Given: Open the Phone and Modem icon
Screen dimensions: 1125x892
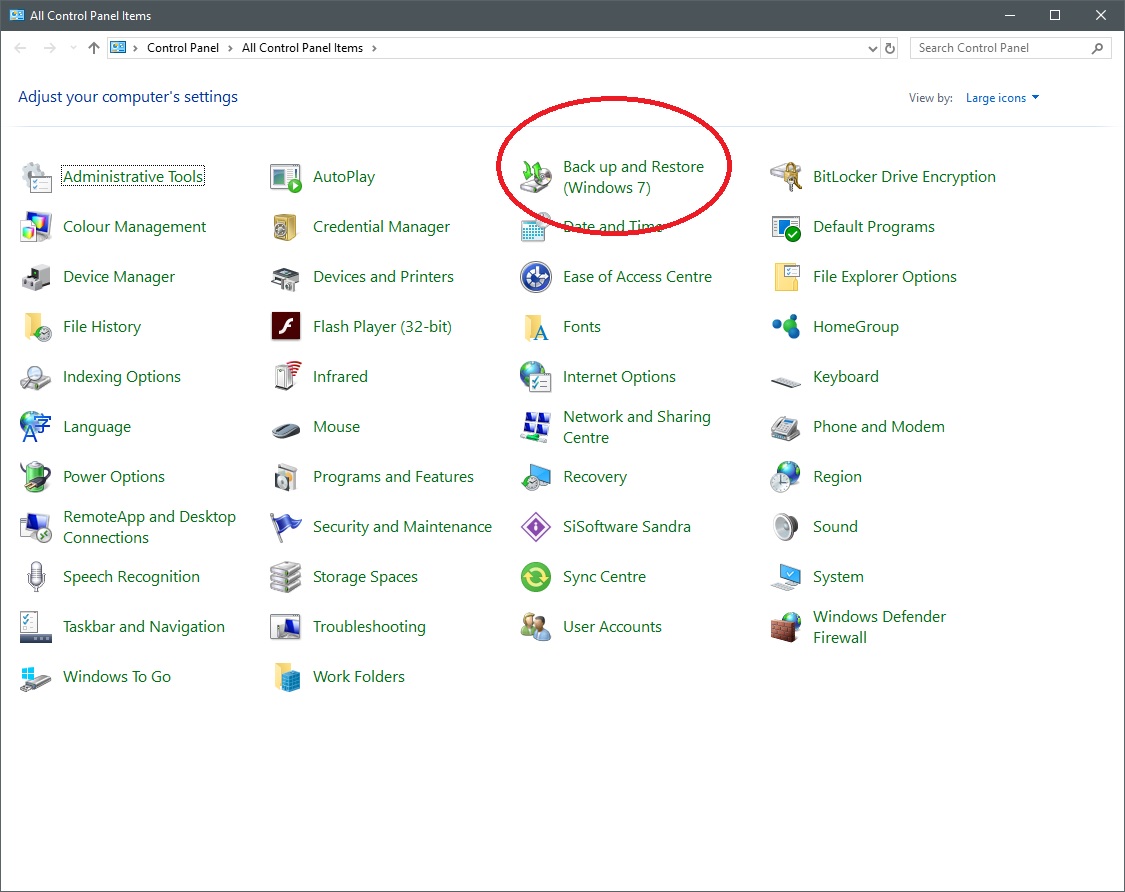Looking at the screenshot, I should [786, 427].
